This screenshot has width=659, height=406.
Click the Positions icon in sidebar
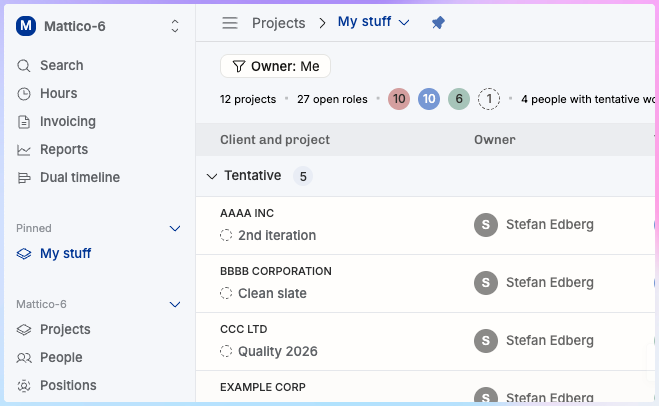(25, 386)
